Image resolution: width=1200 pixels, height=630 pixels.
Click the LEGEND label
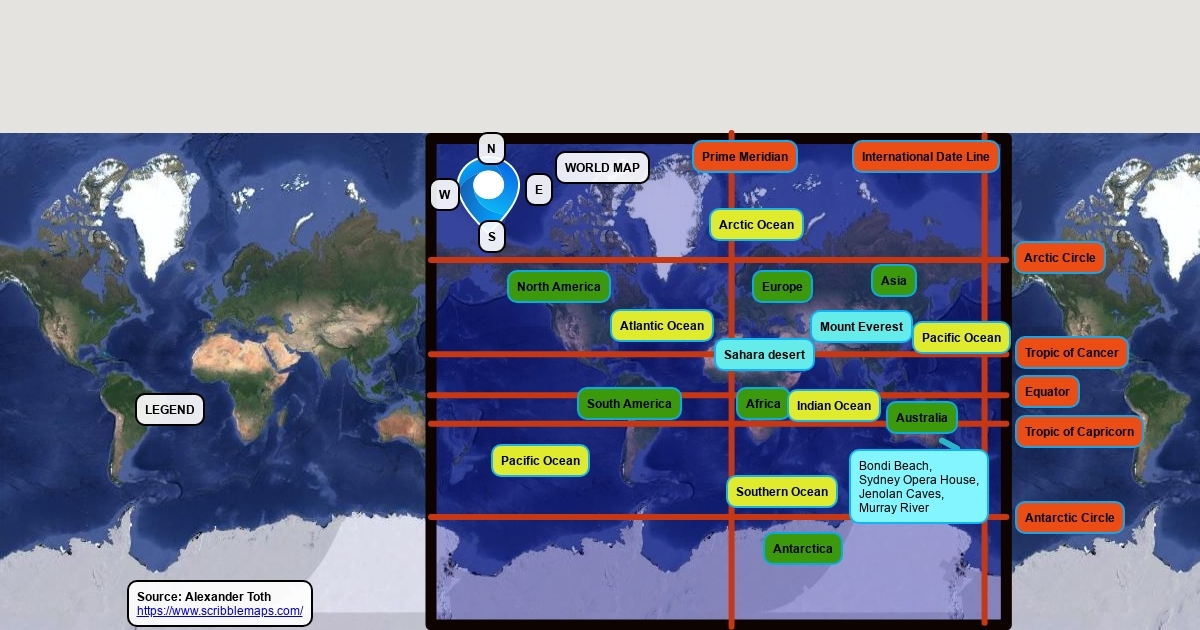click(x=170, y=410)
